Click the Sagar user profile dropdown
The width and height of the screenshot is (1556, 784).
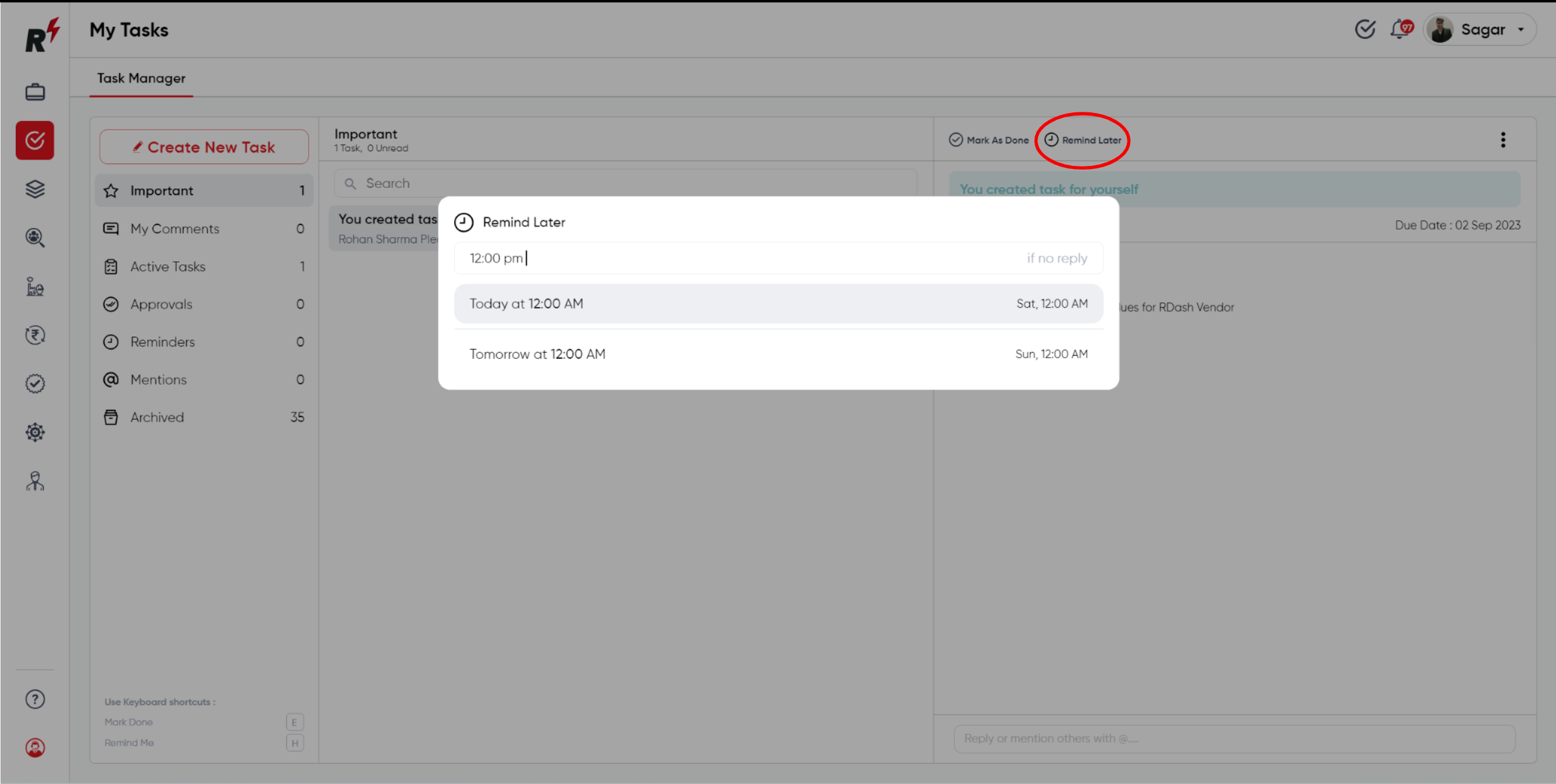pos(1484,30)
